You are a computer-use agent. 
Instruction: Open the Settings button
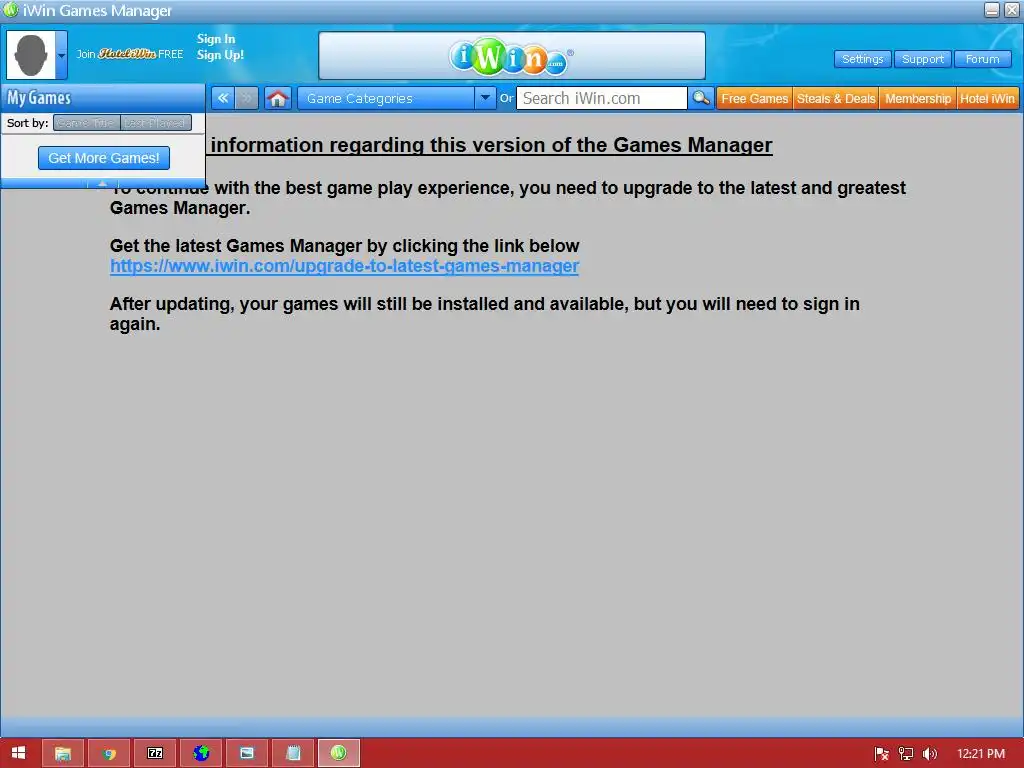(x=863, y=59)
